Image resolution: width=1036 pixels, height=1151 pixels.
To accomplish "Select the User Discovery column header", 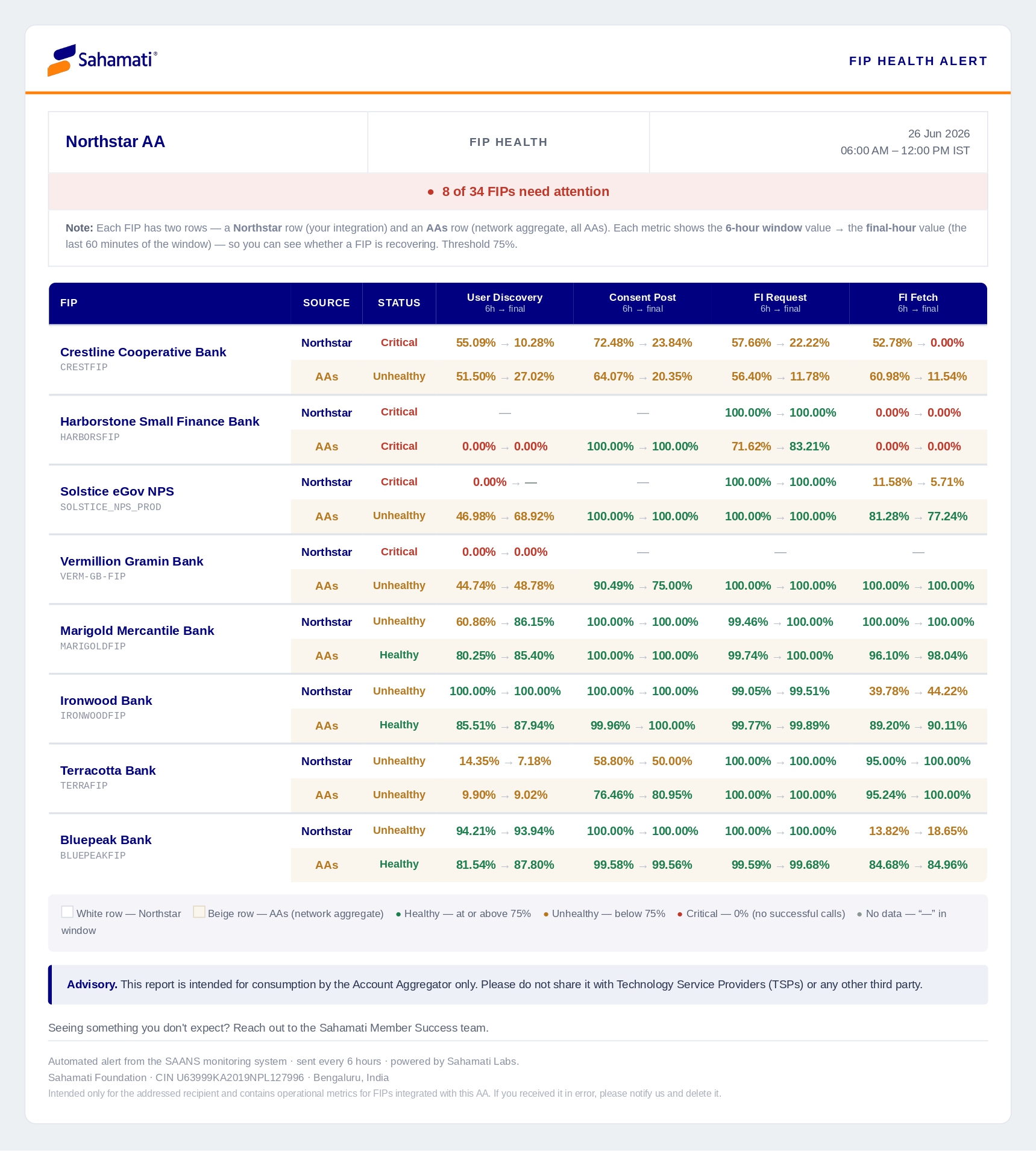I will [x=504, y=303].
